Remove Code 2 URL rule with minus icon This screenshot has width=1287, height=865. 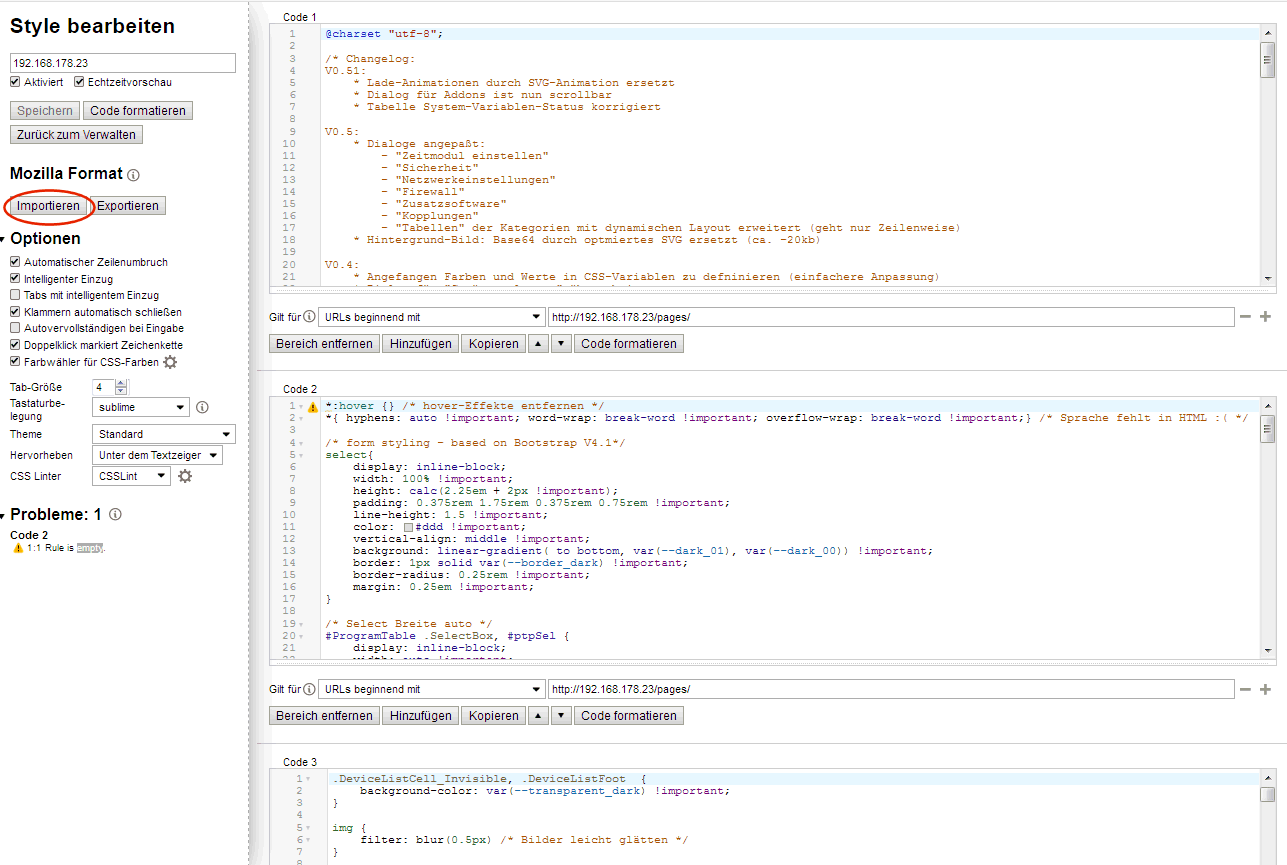point(1245,689)
